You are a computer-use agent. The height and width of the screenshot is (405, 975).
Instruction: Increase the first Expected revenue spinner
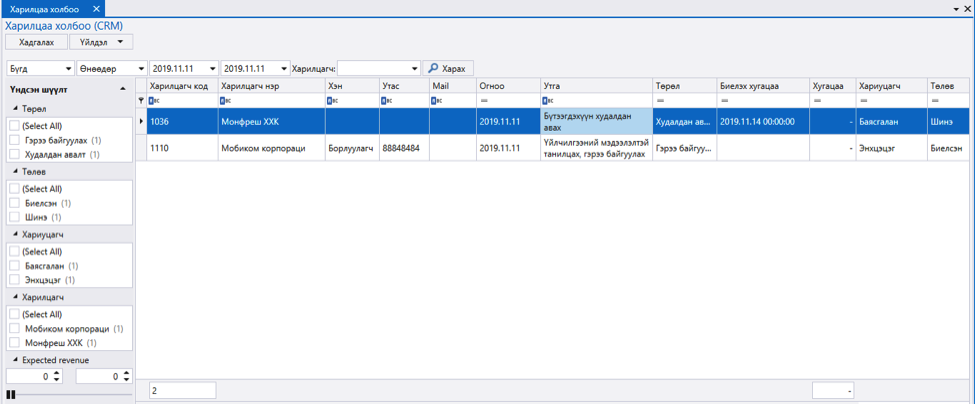(x=57, y=373)
